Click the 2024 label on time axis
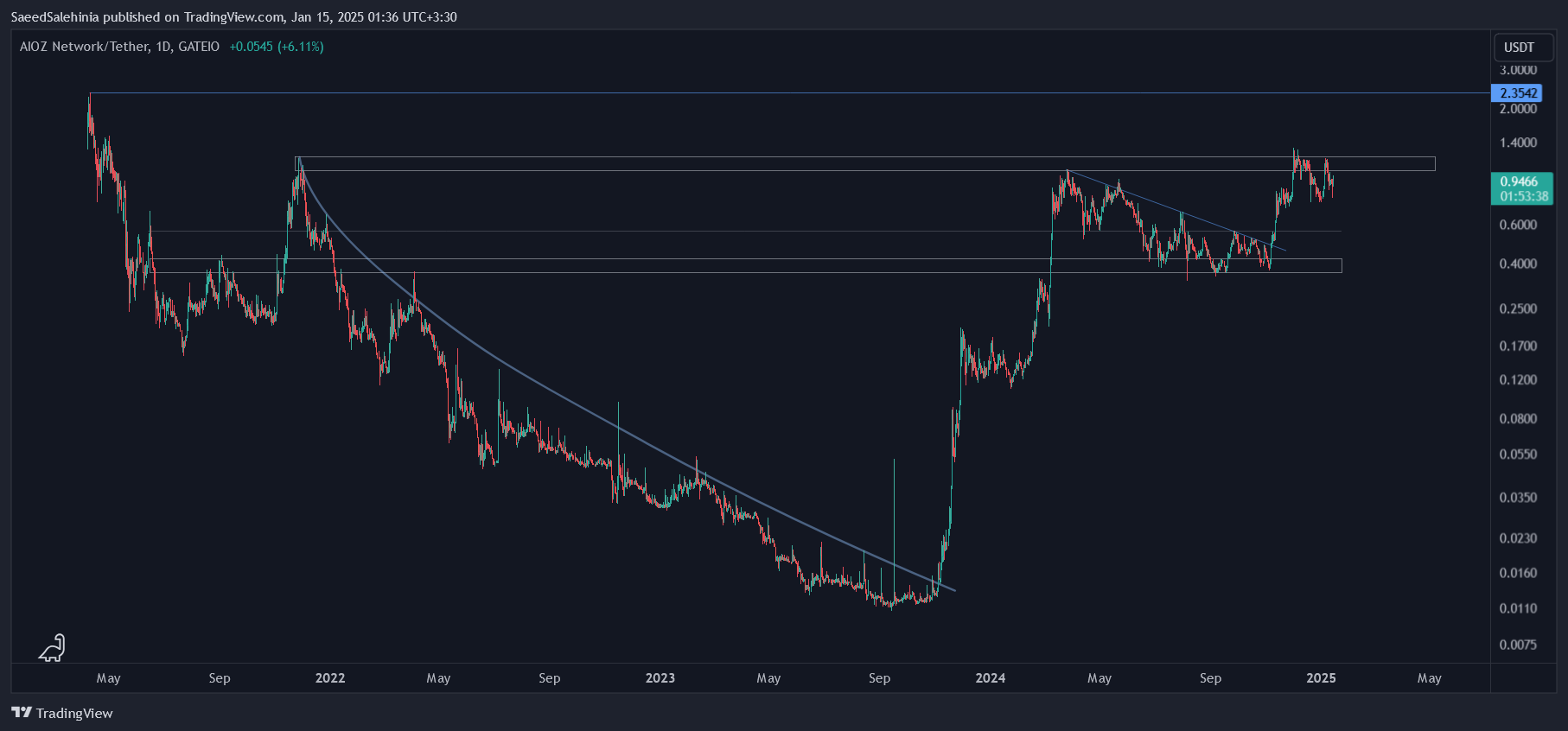The image size is (1568, 731). pos(991,678)
